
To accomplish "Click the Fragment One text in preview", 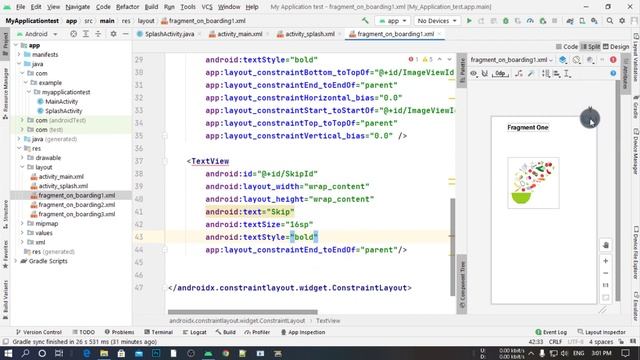I will [528, 127].
